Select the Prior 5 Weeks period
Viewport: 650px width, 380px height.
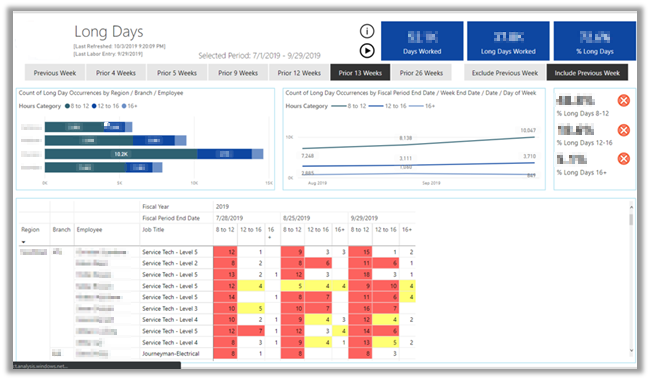pos(177,73)
